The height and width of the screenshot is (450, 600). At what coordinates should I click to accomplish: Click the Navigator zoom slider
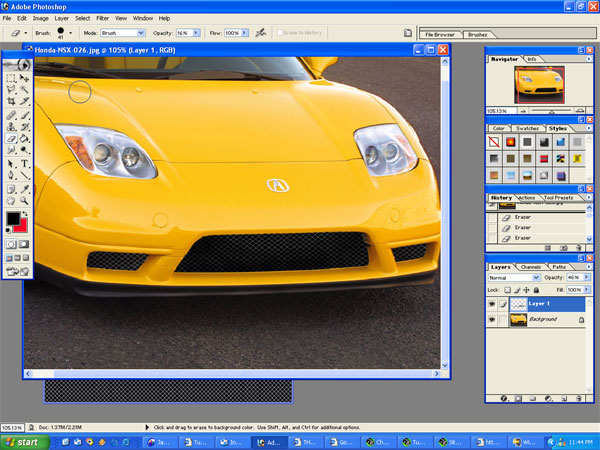coord(551,111)
